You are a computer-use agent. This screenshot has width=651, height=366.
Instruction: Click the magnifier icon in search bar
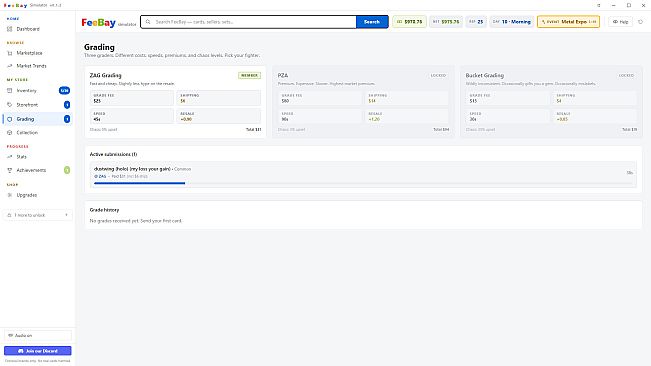click(x=148, y=22)
